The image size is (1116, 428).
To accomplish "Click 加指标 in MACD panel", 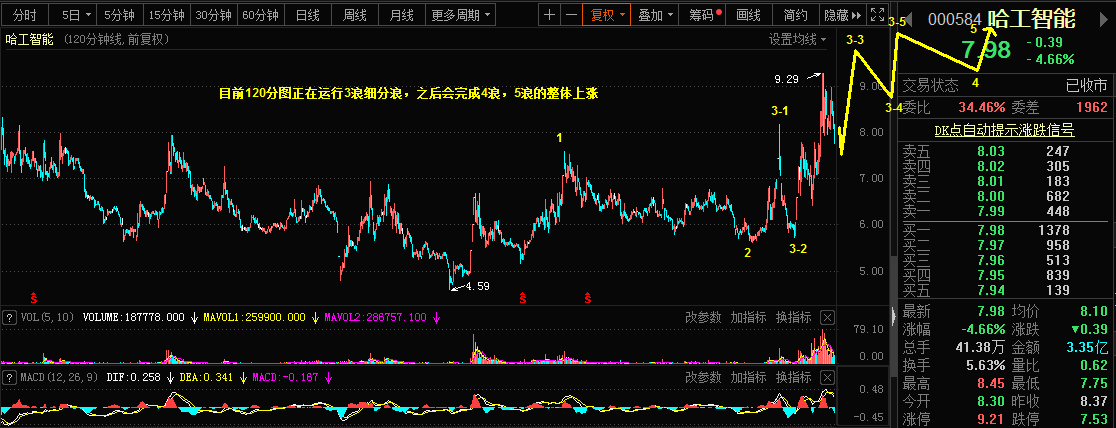I will 748,377.
